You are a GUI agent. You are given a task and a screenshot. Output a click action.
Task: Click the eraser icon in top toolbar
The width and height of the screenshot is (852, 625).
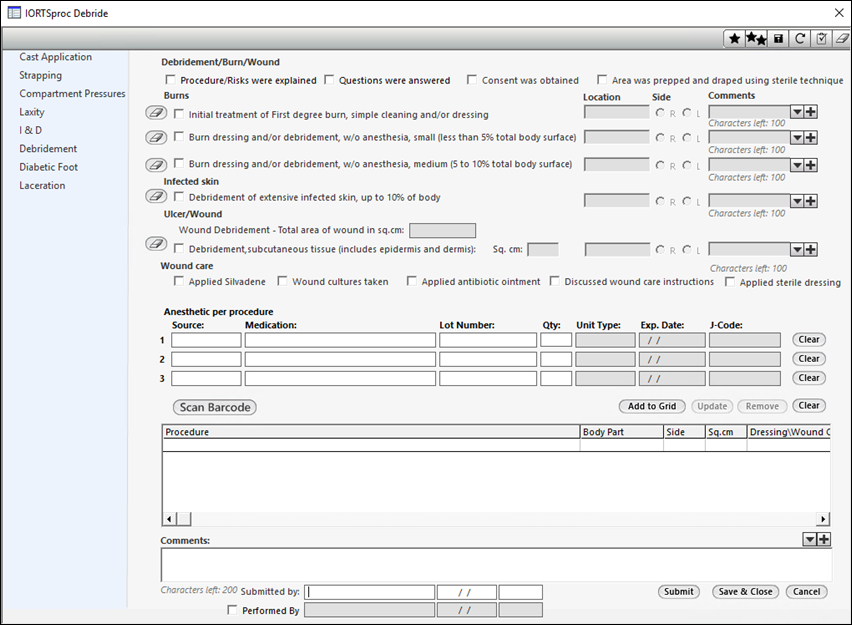842,39
